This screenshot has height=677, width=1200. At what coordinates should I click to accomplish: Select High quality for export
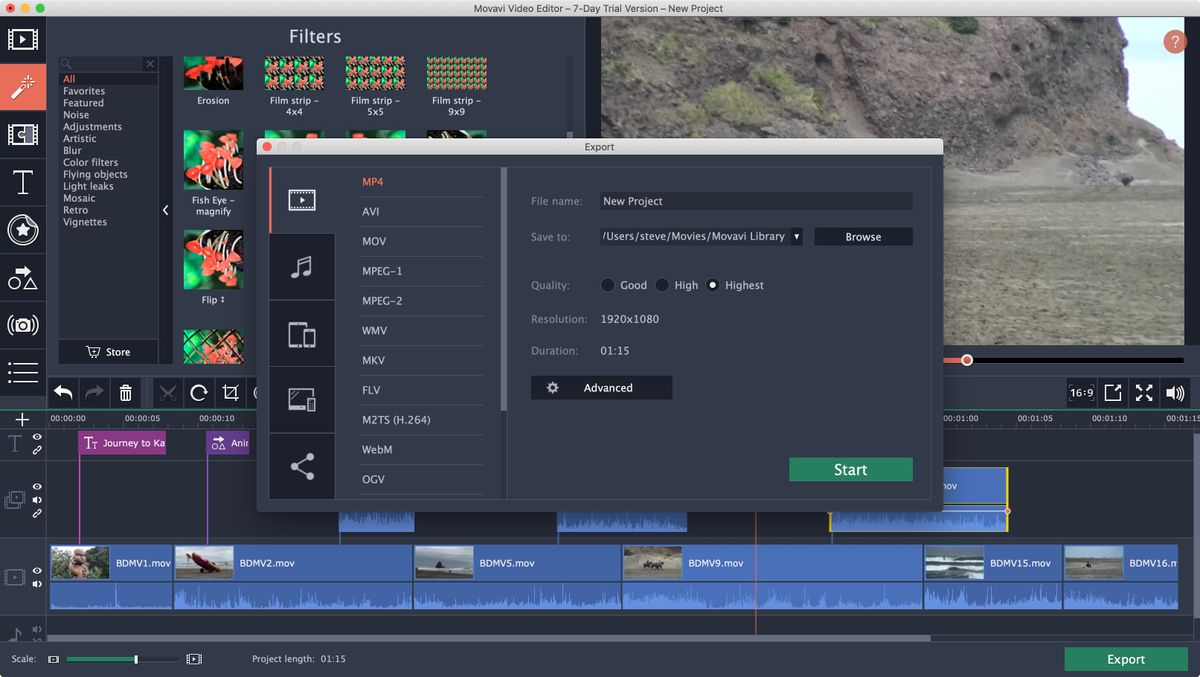(x=662, y=285)
